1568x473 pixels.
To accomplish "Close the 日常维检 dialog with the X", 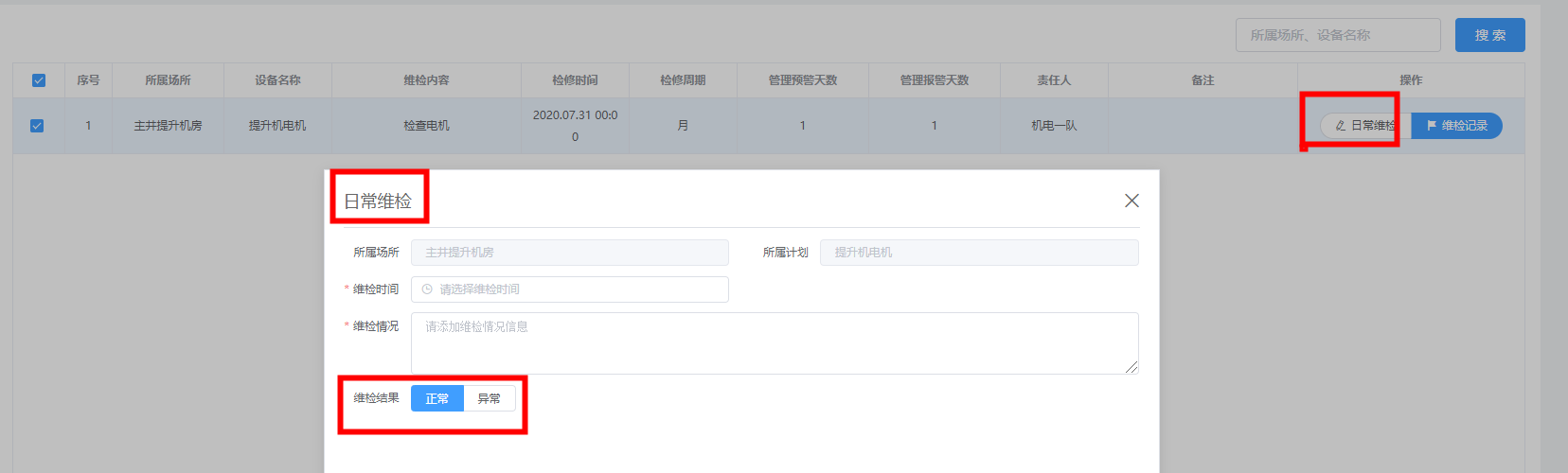I will click(1131, 201).
